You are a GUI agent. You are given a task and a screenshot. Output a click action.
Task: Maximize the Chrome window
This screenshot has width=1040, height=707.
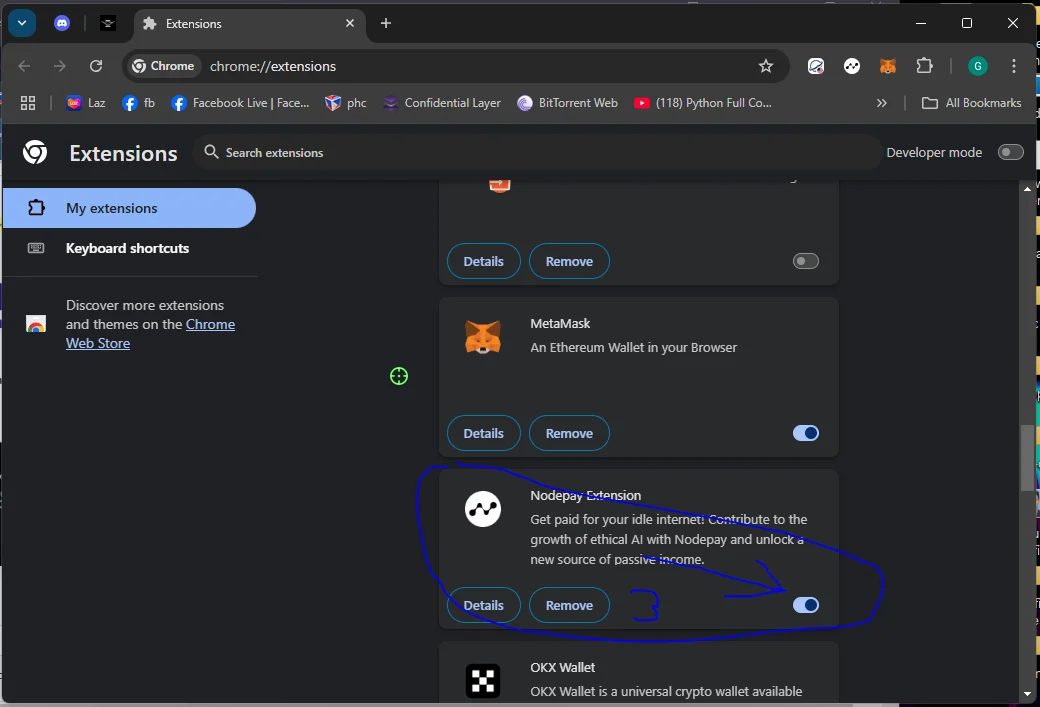pyautogui.click(x=967, y=23)
